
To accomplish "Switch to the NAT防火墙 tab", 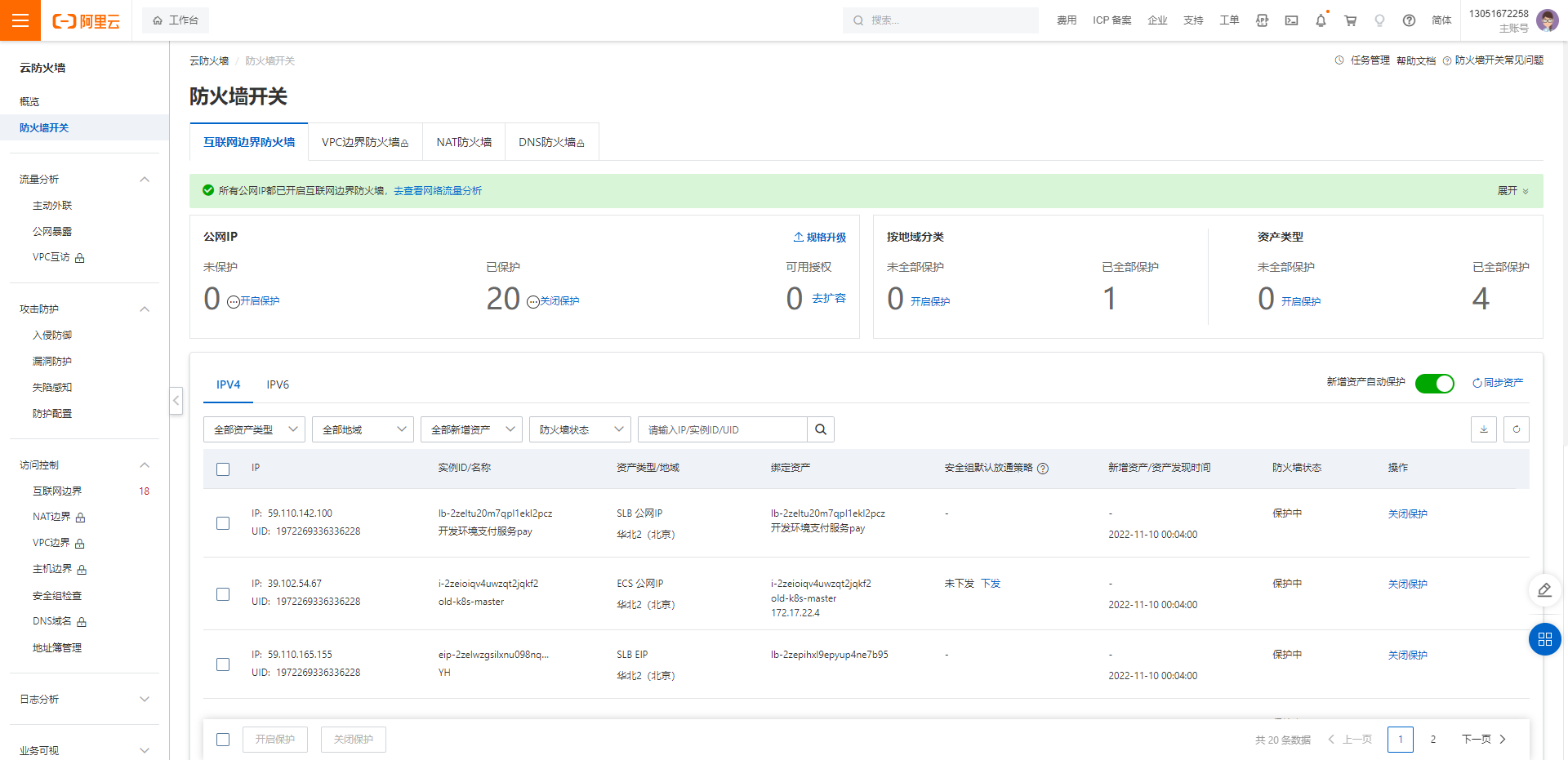I will (x=464, y=142).
